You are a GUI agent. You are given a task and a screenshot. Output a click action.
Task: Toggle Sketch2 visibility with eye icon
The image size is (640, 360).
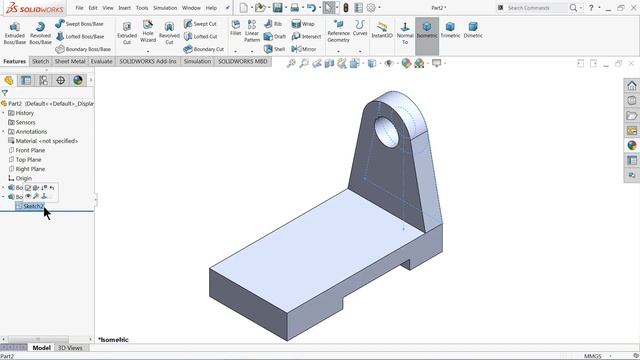(28, 196)
